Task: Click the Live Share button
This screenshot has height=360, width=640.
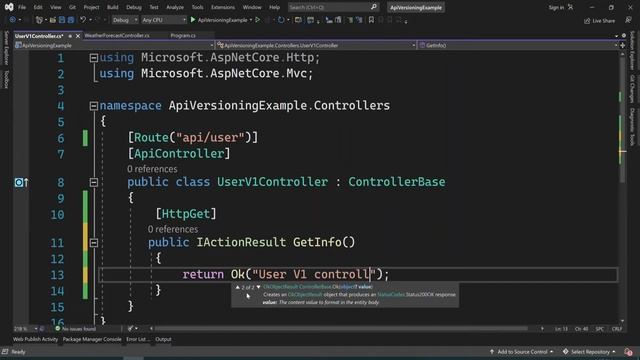Action: tap(600, 20)
